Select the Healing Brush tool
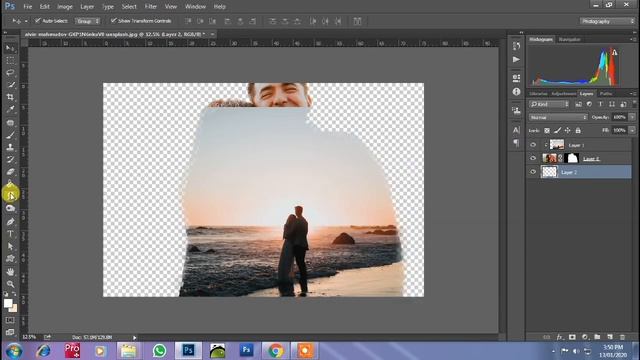This screenshot has width=640, height=360. (10, 122)
